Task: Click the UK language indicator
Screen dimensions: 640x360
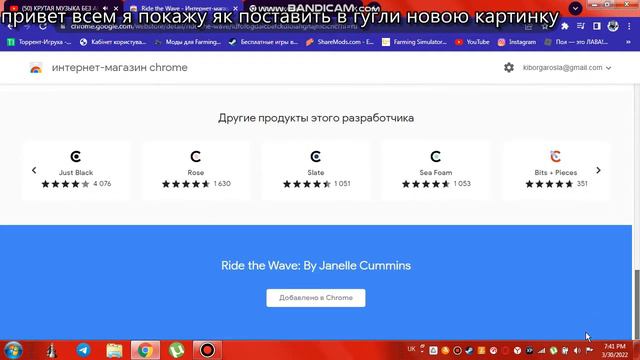Action: pyautogui.click(x=411, y=349)
